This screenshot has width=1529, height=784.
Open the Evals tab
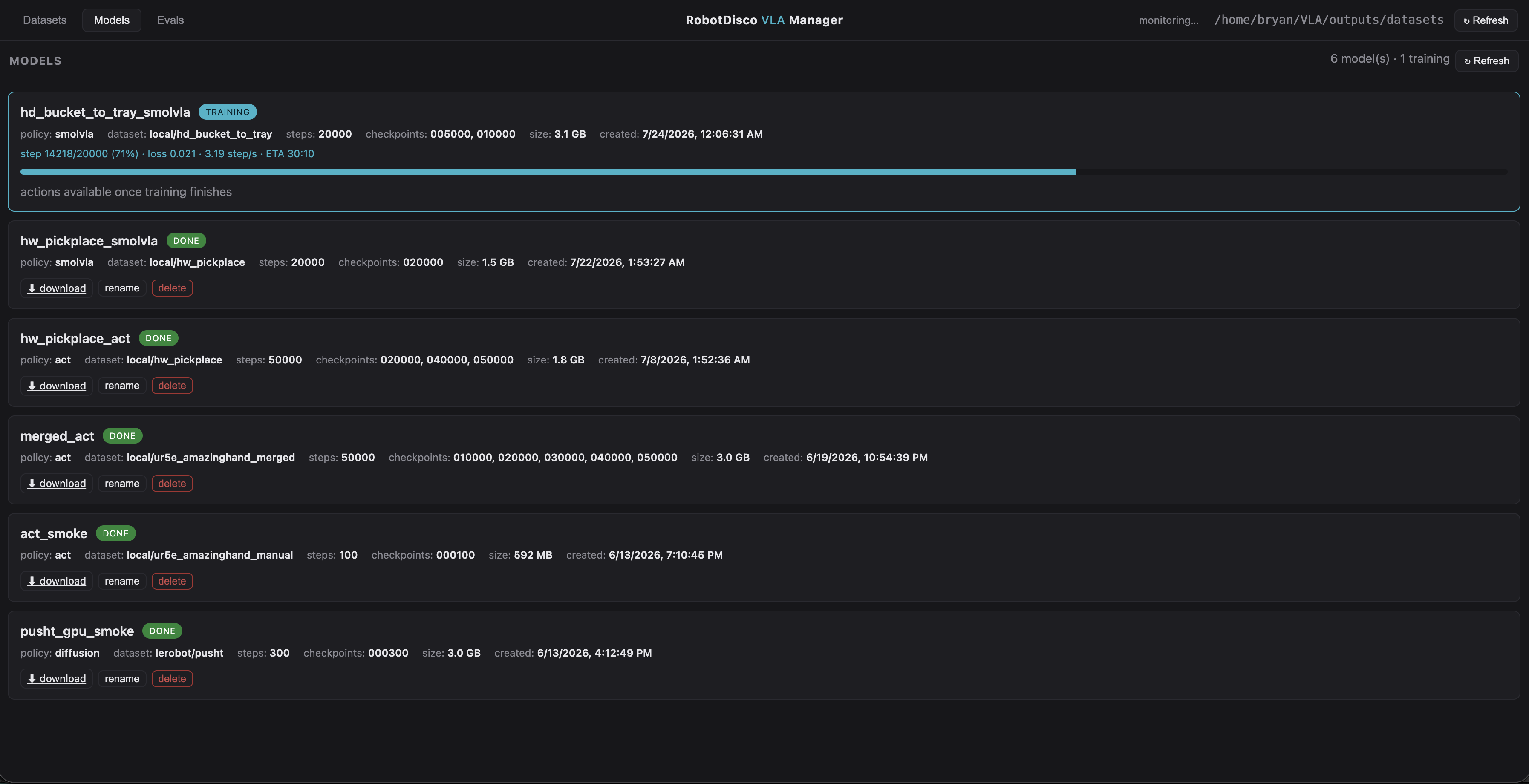[170, 20]
